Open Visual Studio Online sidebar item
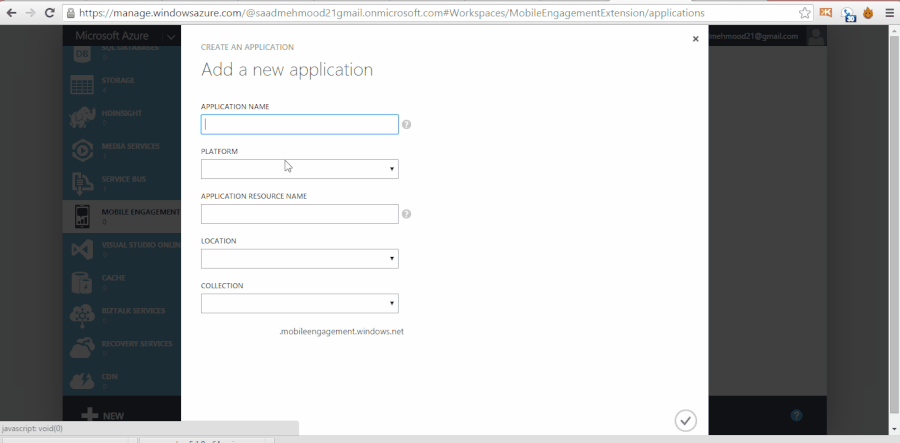The width and height of the screenshot is (900, 443). (x=122, y=249)
